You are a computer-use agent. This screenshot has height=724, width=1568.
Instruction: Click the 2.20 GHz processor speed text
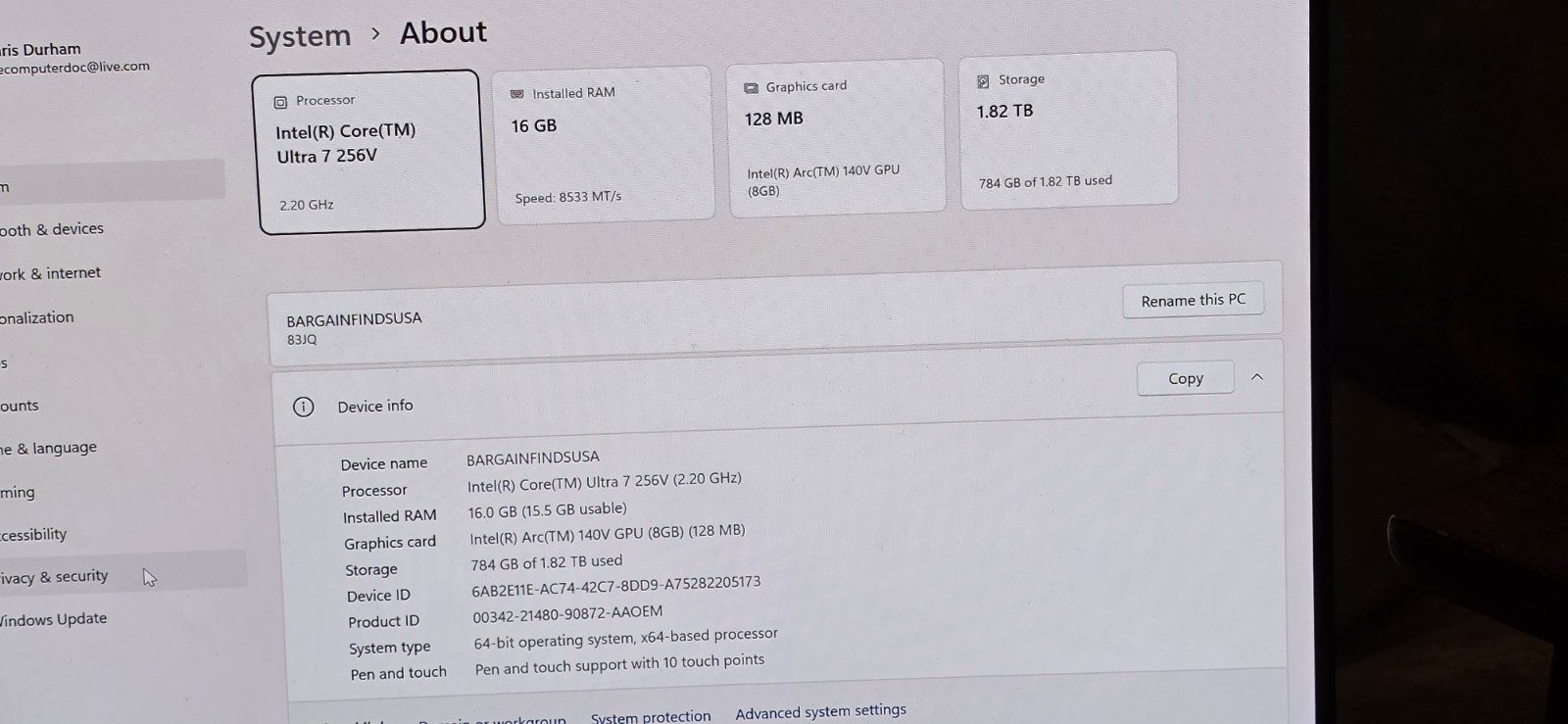pos(306,205)
